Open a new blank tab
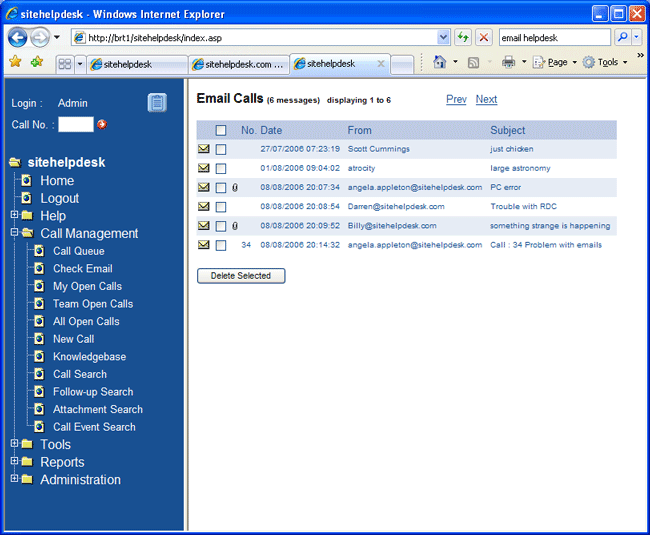Screen dimensions: 650x535 (402, 65)
